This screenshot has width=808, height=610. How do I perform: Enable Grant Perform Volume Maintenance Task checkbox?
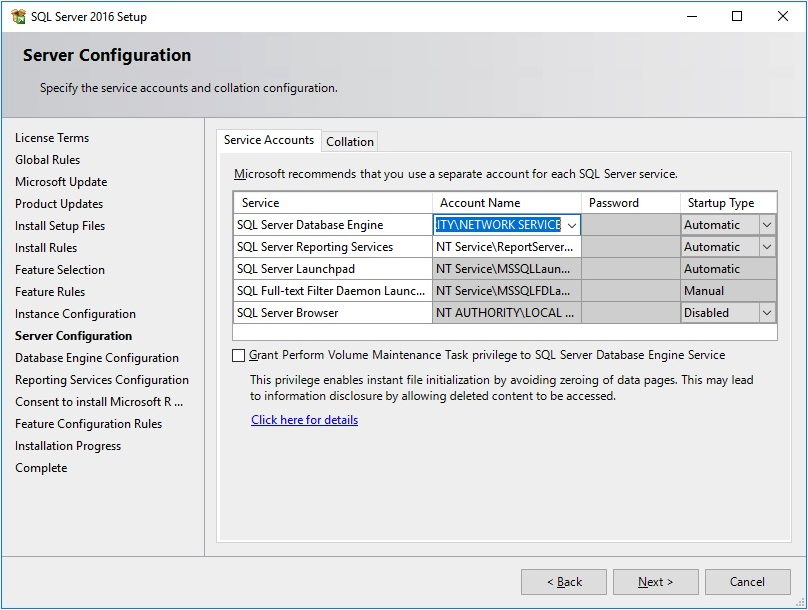[238, 355]
